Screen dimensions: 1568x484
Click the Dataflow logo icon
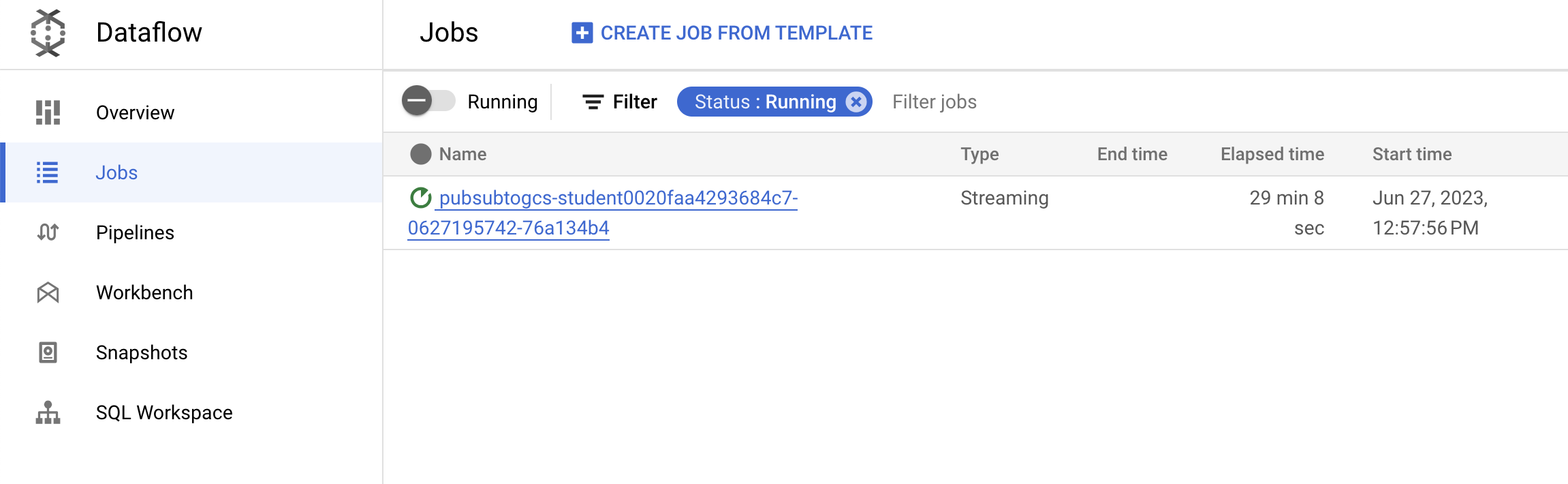[x=46, y=32]
